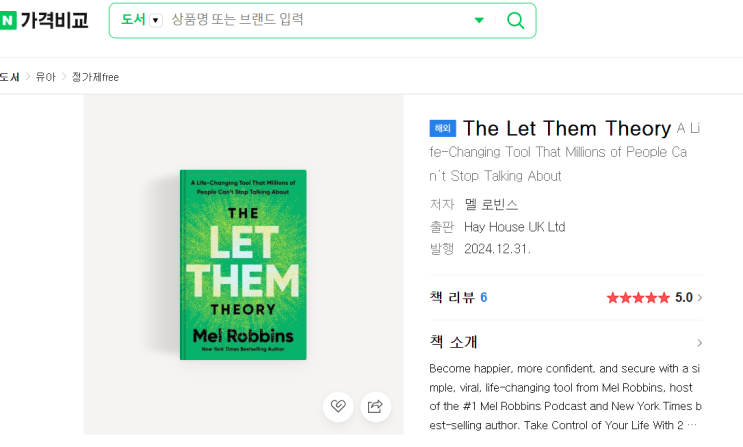Expand search suggestions with green arrow

pyautogui.click(x=479, y=20)
